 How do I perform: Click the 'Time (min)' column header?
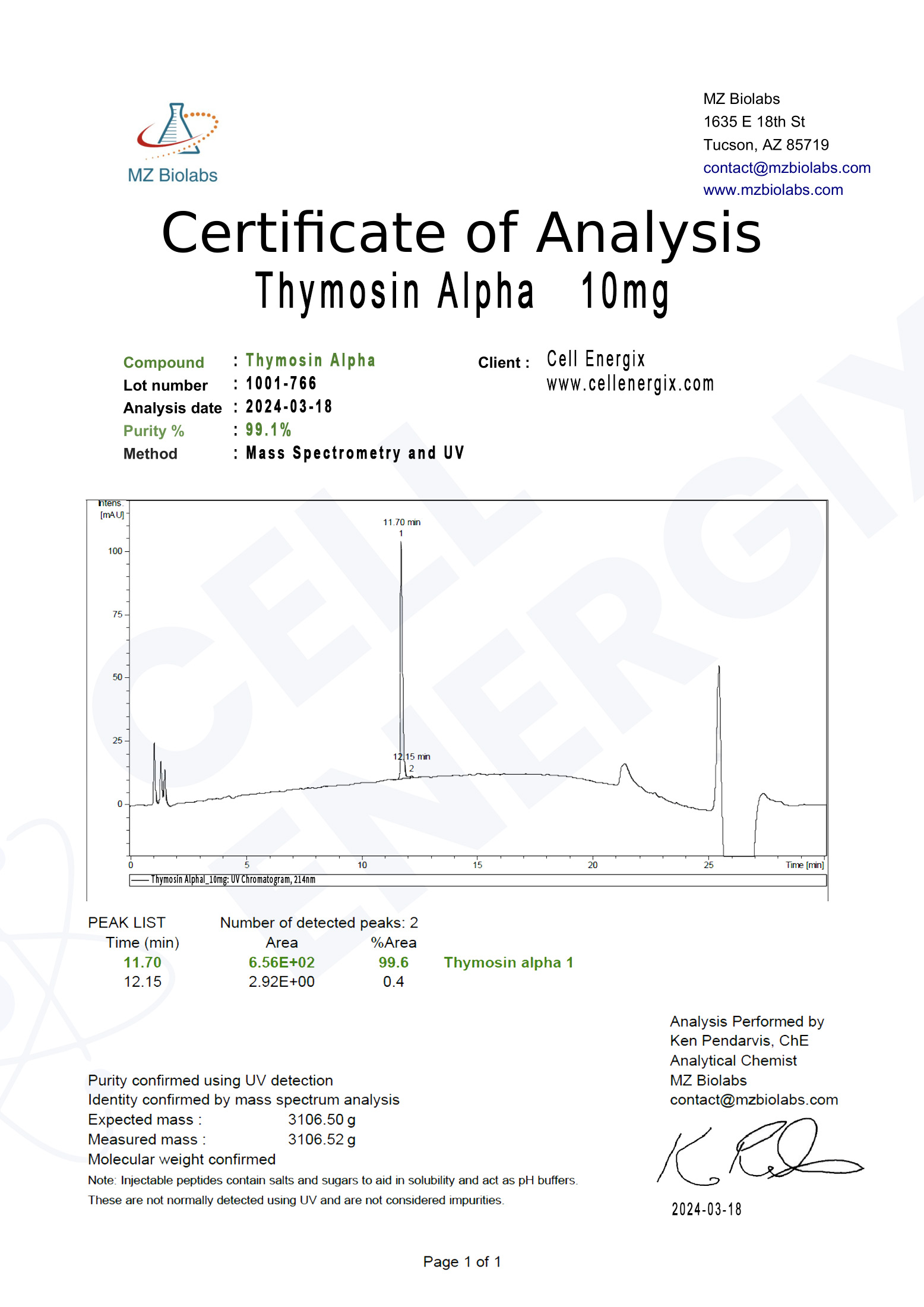[x=143, y=943]
